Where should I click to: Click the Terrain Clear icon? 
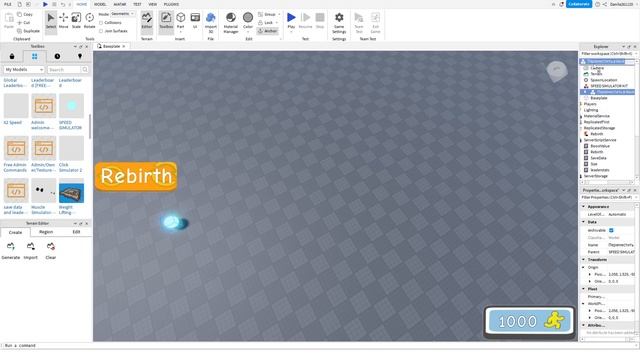[x=51, y=247]
